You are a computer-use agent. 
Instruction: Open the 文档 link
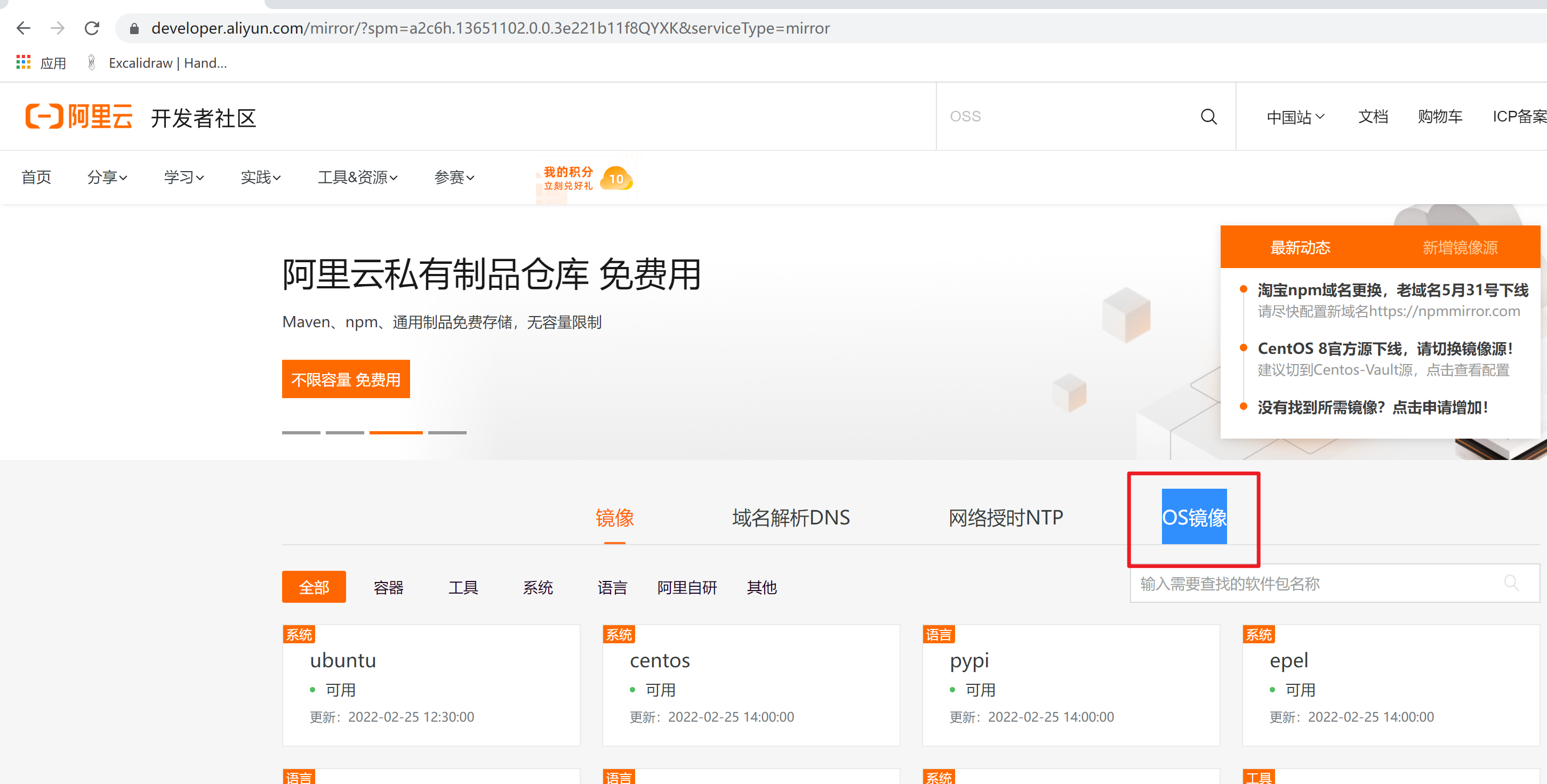pyautogui.click(x=1373, y=117)
